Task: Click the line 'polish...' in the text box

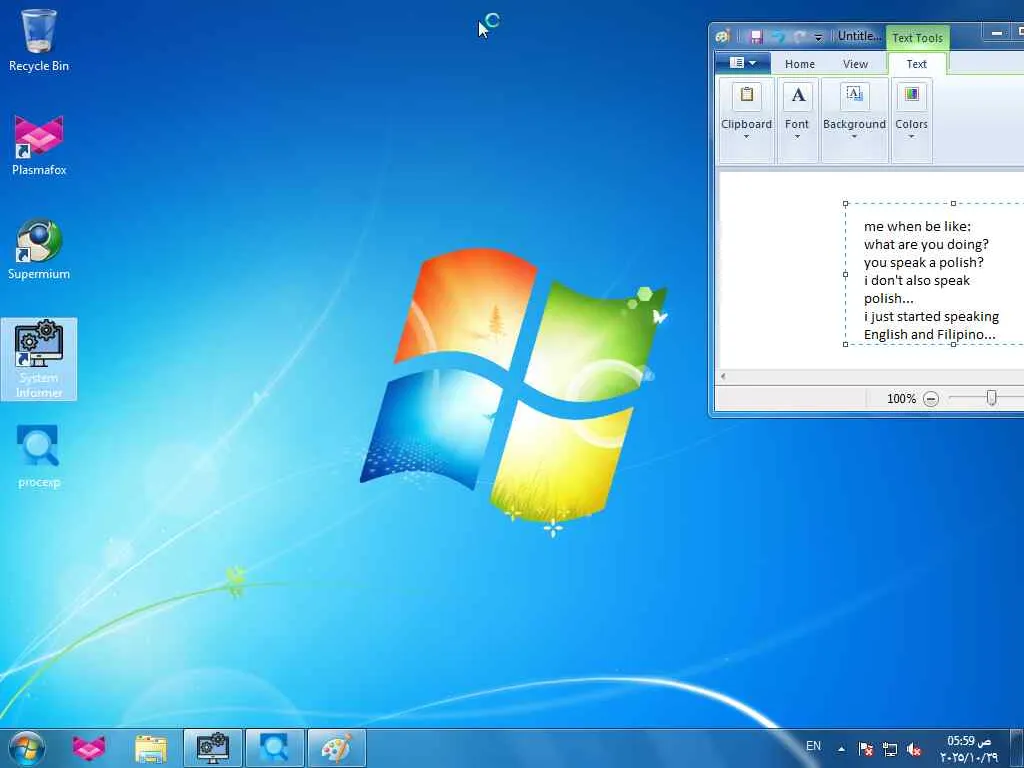Action: click(x=888, y=298)
